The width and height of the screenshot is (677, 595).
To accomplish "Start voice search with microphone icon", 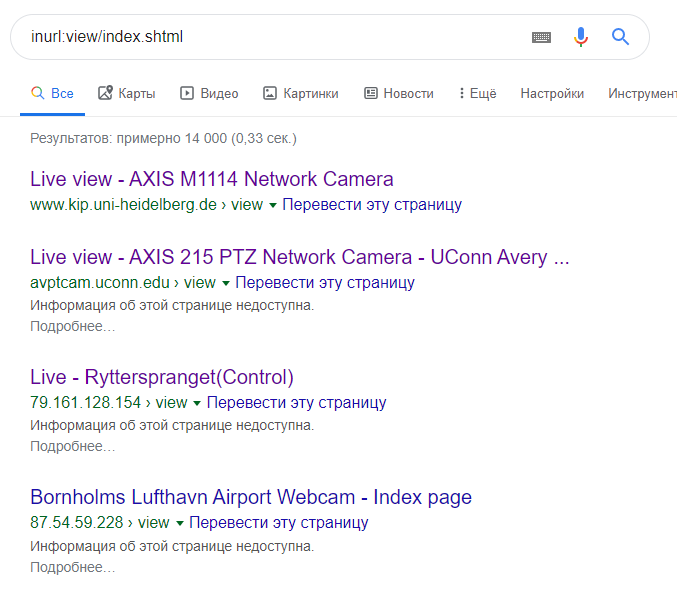I will 581,37.
